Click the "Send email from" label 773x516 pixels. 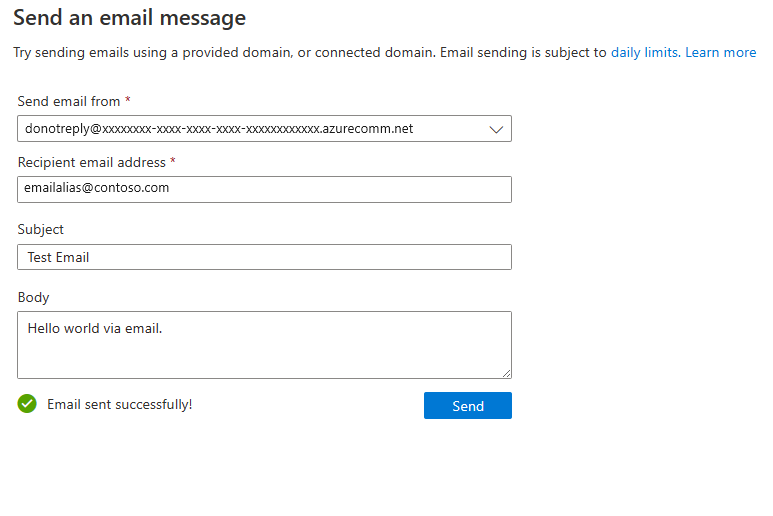tap(69, 101)
